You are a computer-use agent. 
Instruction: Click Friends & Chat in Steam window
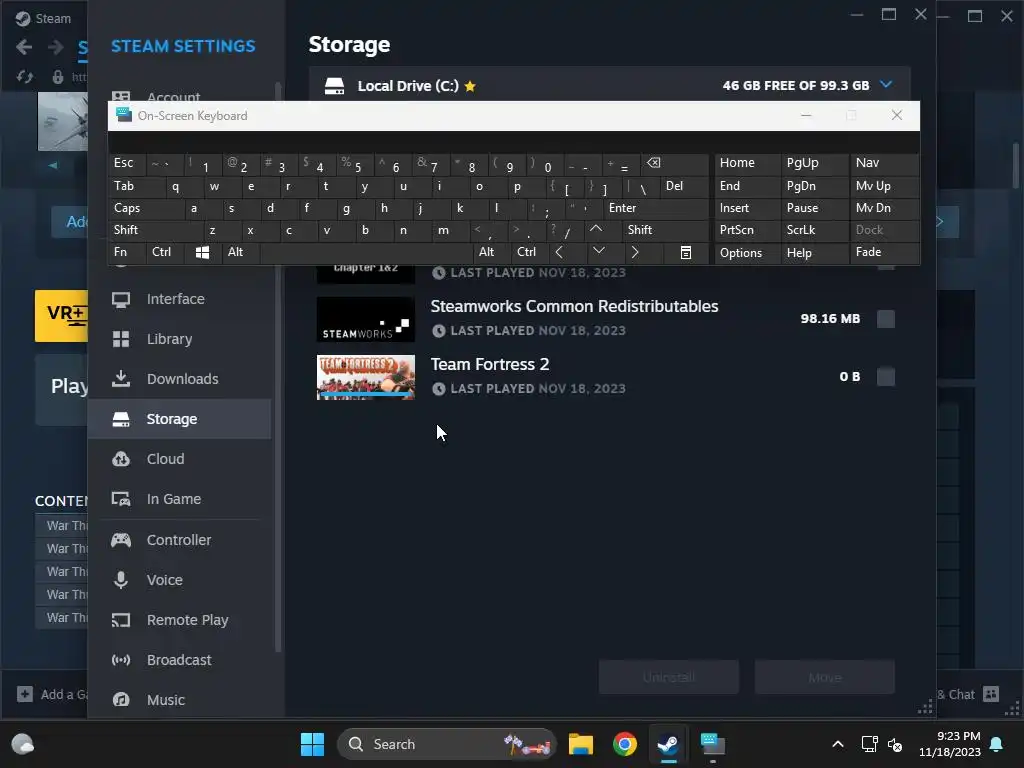pos(968,694)
